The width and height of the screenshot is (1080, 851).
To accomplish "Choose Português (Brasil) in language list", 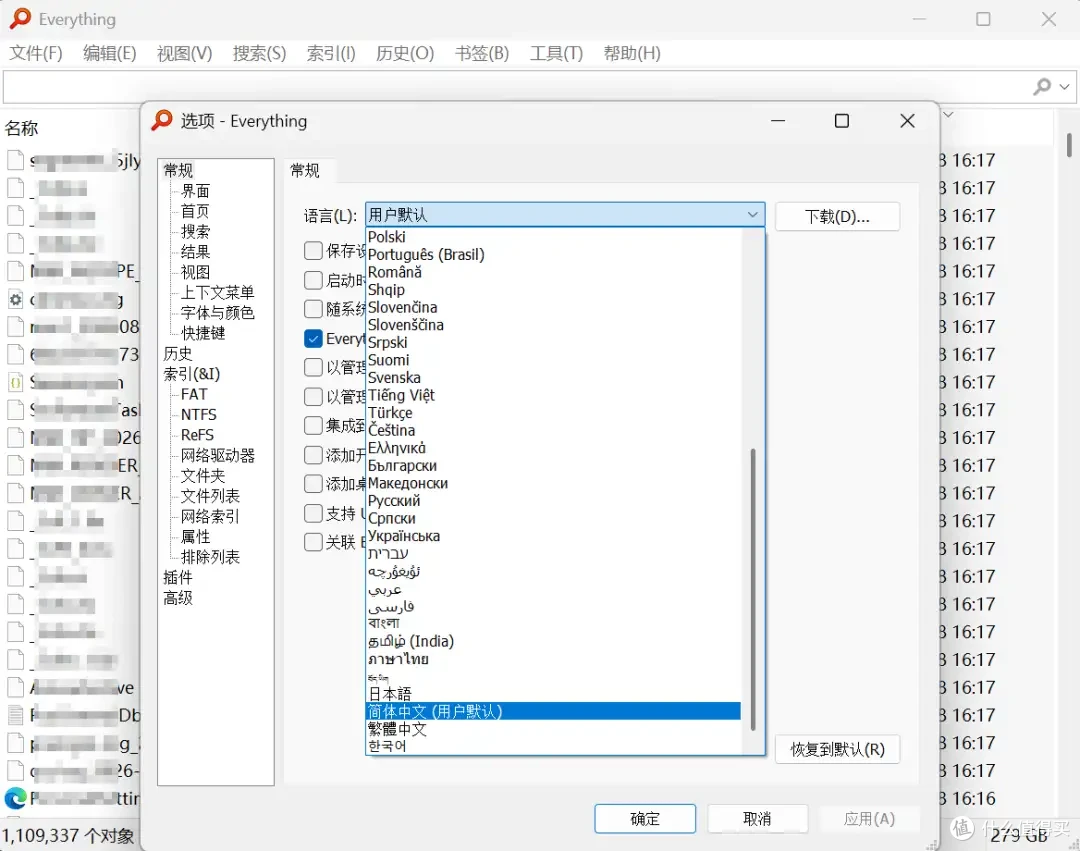I will point(553,255).
